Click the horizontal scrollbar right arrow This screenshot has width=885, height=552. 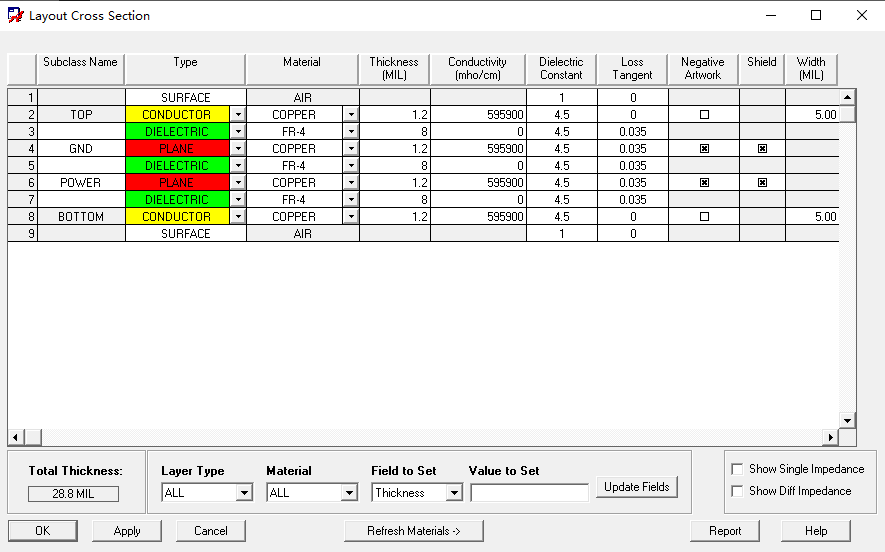click(x=830, y=437)
